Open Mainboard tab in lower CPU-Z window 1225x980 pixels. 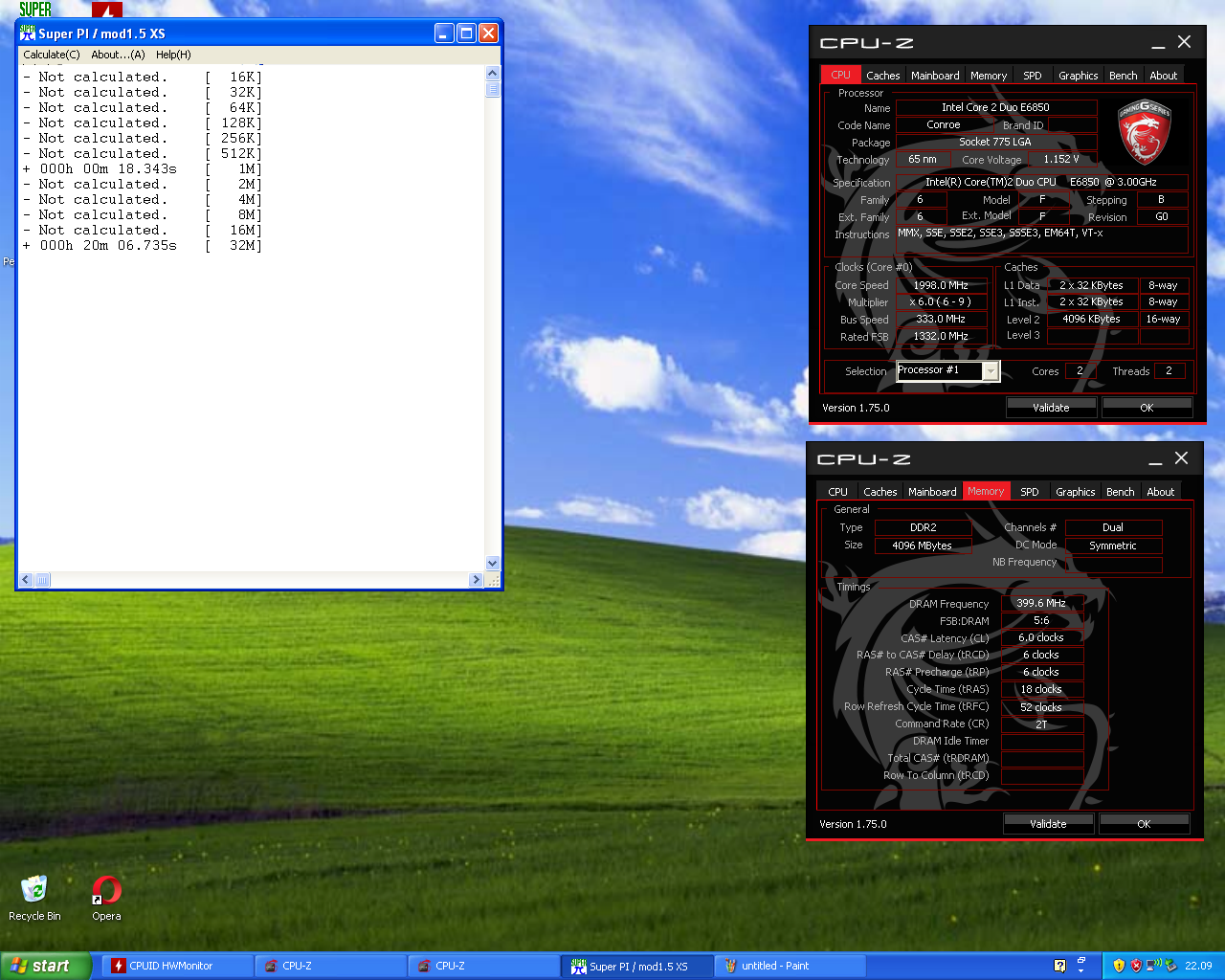tap(932, 492)
